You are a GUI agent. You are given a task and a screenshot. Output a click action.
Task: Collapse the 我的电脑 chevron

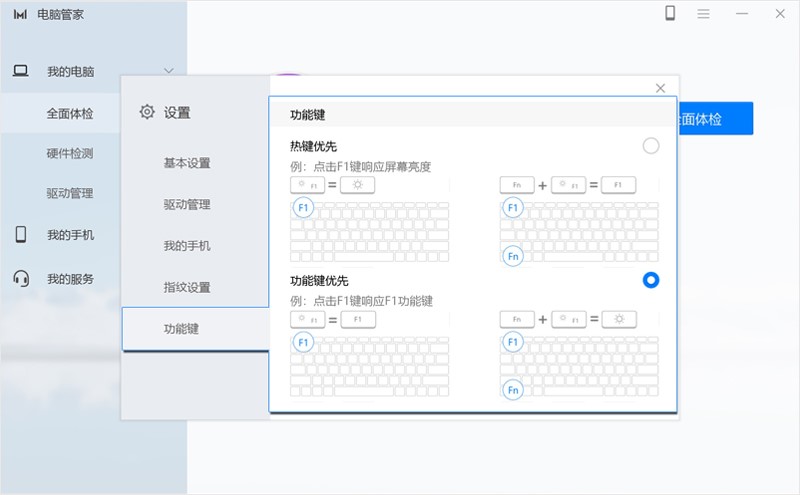point(169,71)
